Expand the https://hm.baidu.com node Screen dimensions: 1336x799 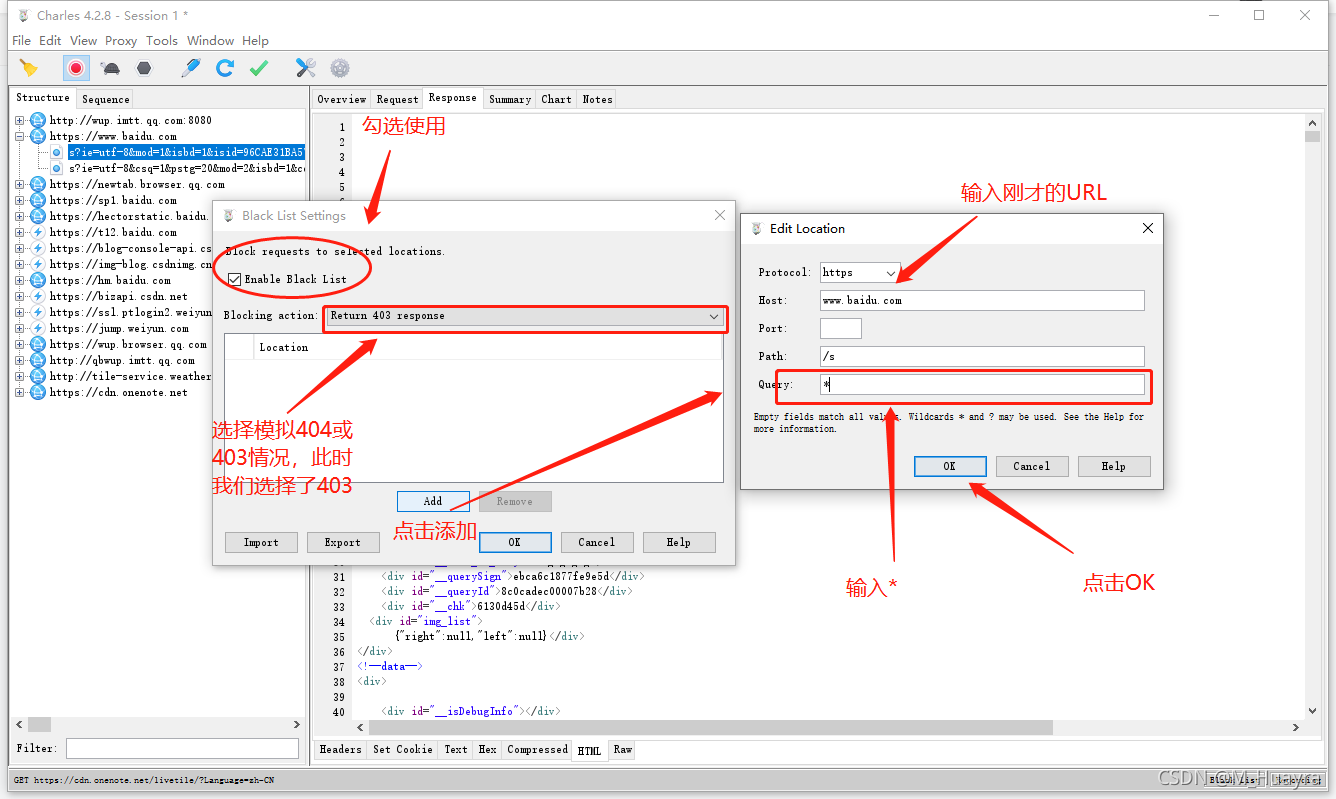click(19, 280)
